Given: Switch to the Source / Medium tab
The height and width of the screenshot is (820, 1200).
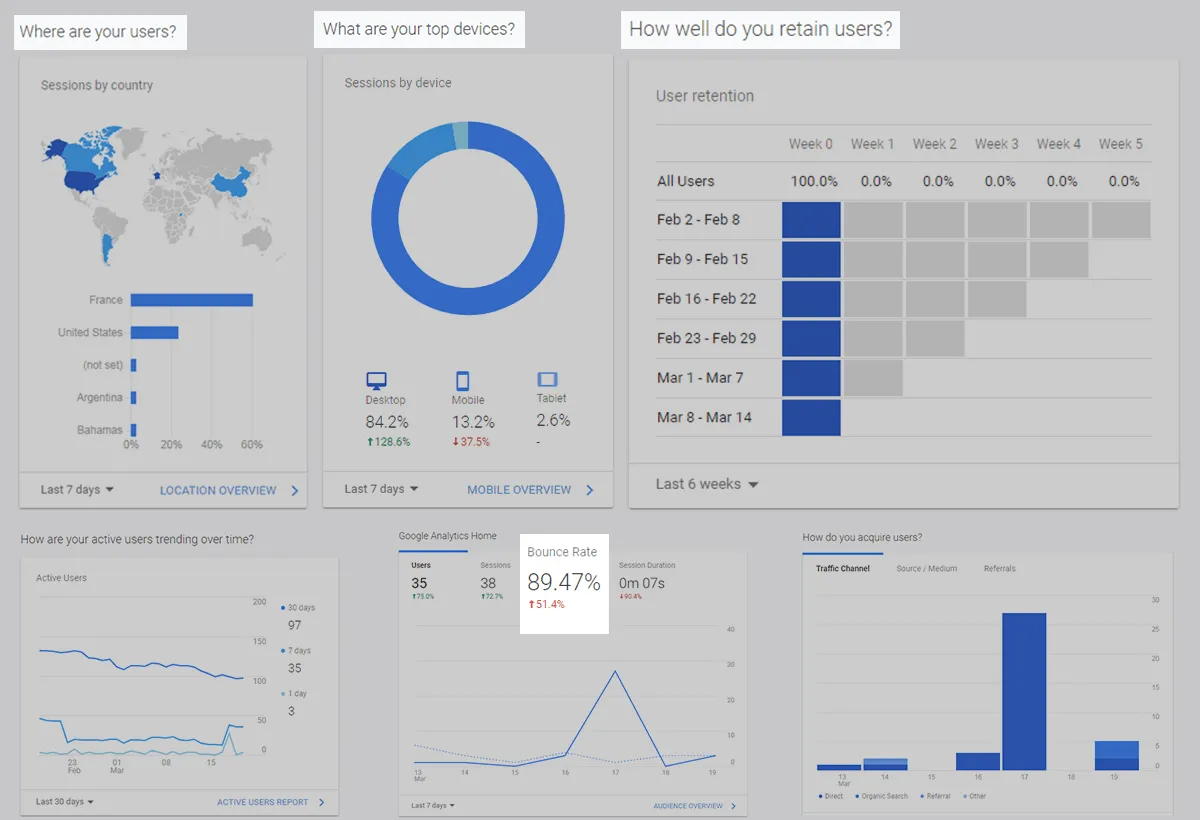Looking at the screenshot, I should pos(926,569).
